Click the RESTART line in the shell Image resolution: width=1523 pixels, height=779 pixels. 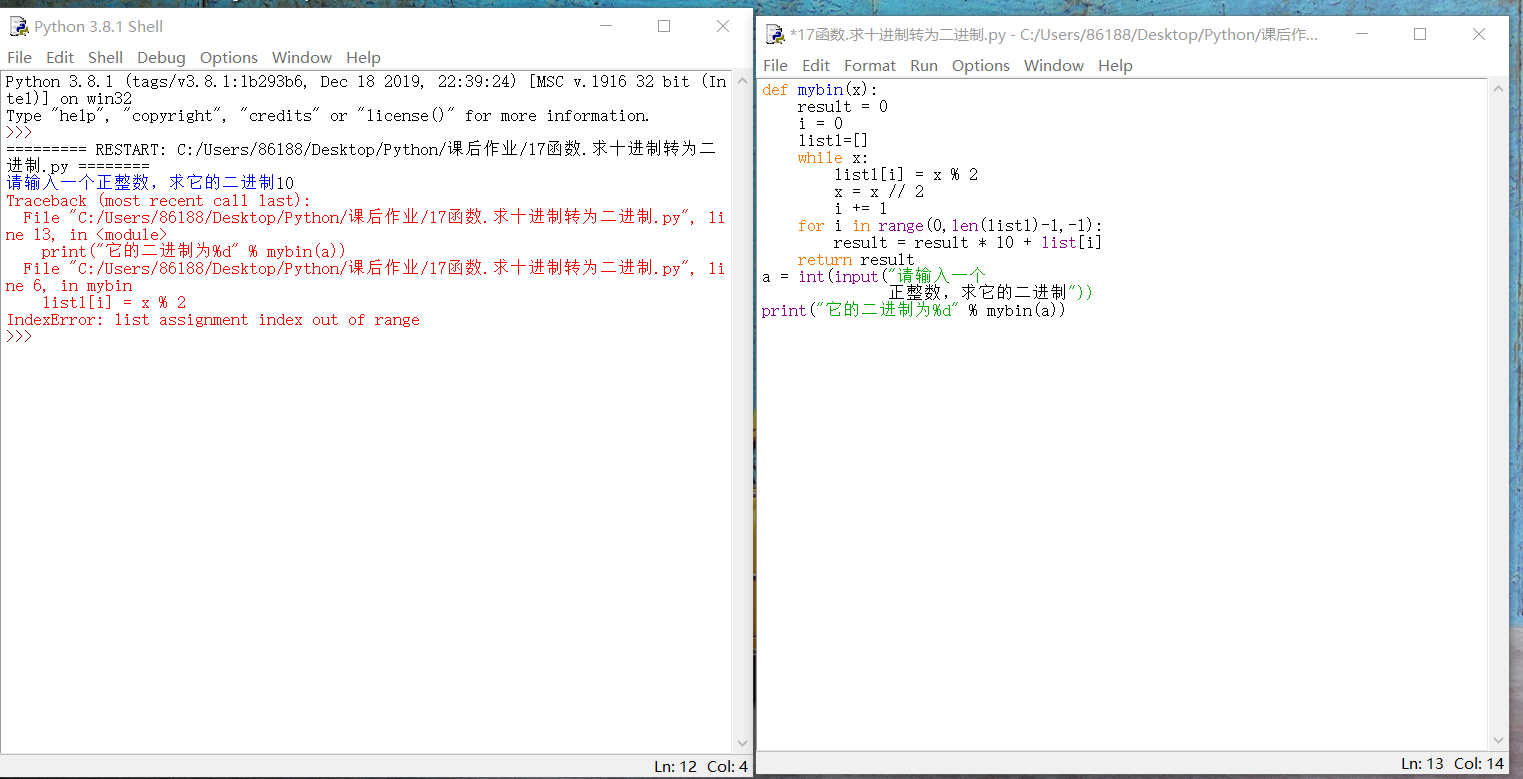(x=361, y=150)
